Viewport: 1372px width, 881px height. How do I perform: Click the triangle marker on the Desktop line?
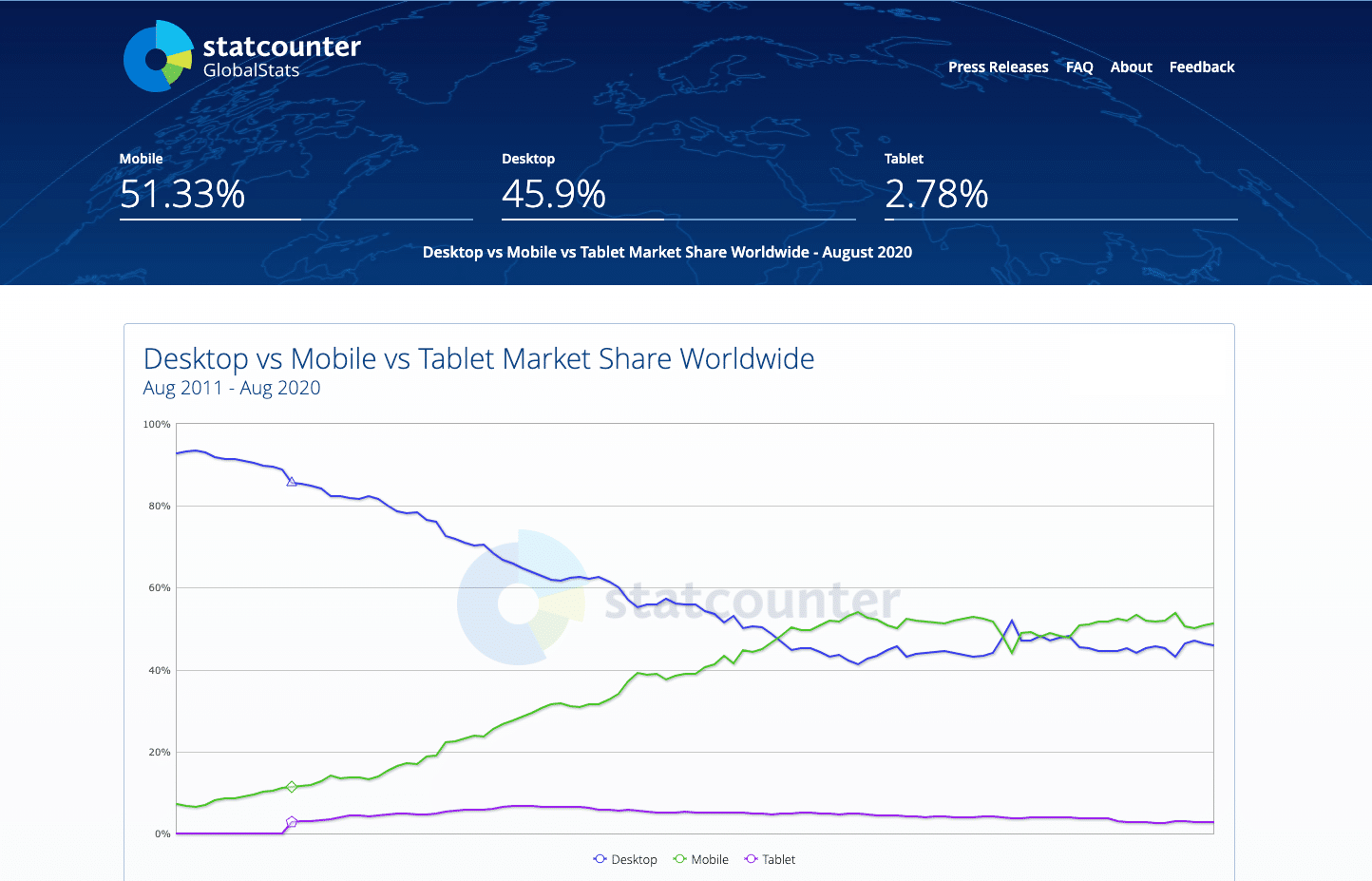291,482
